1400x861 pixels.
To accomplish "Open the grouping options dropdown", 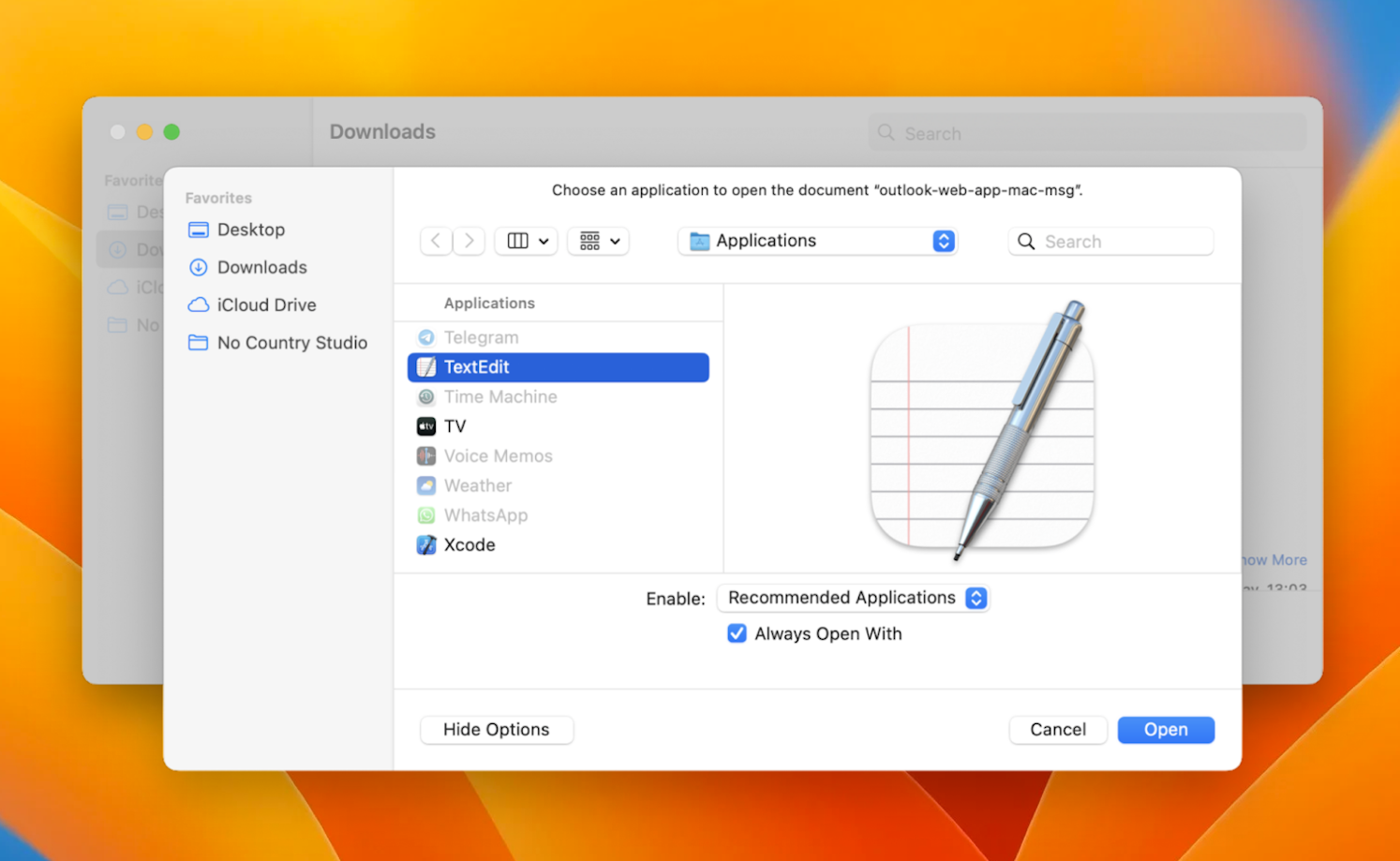I will (599, 241).
